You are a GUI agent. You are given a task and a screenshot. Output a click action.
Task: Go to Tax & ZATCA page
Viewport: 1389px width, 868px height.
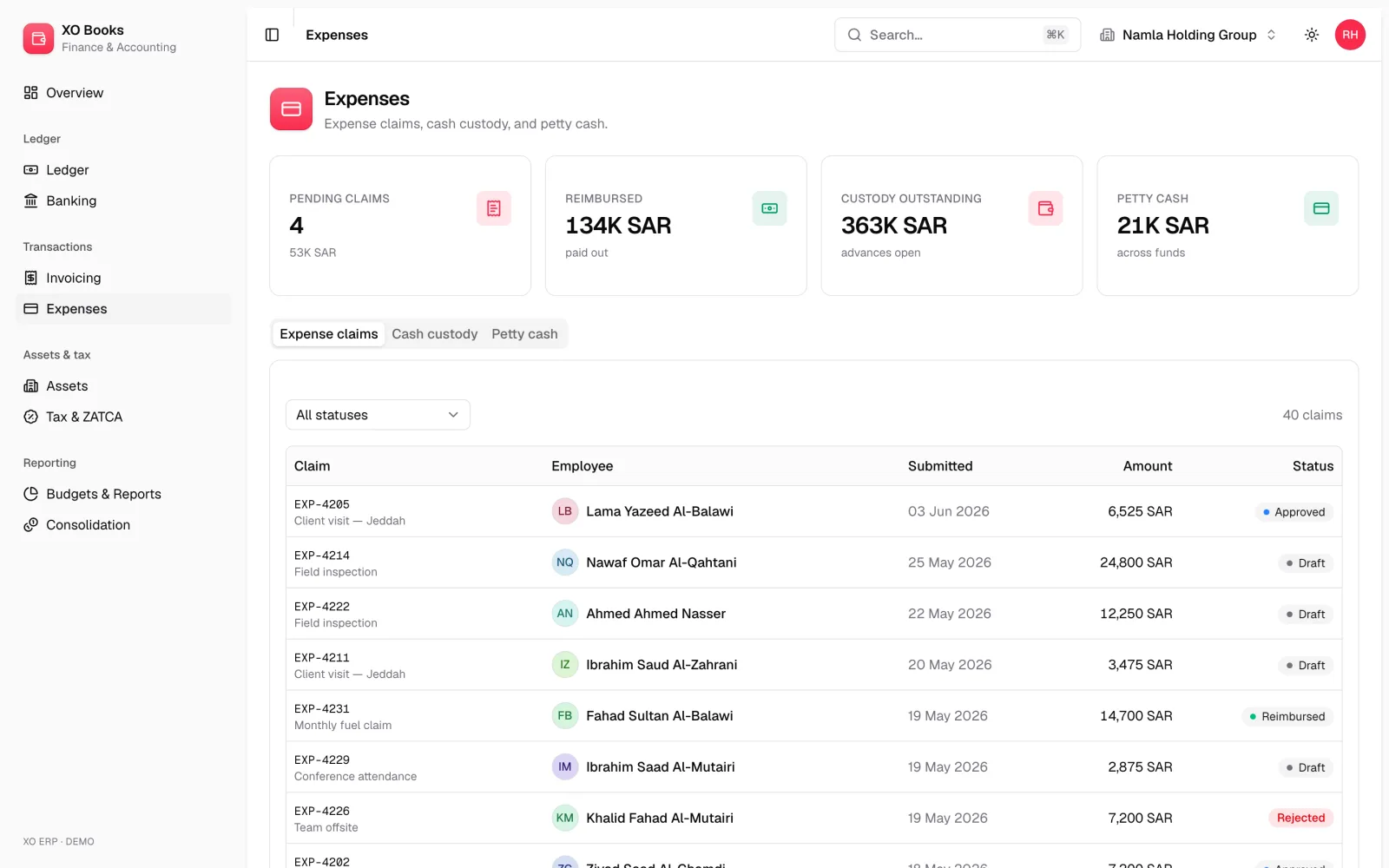[123, 417]
